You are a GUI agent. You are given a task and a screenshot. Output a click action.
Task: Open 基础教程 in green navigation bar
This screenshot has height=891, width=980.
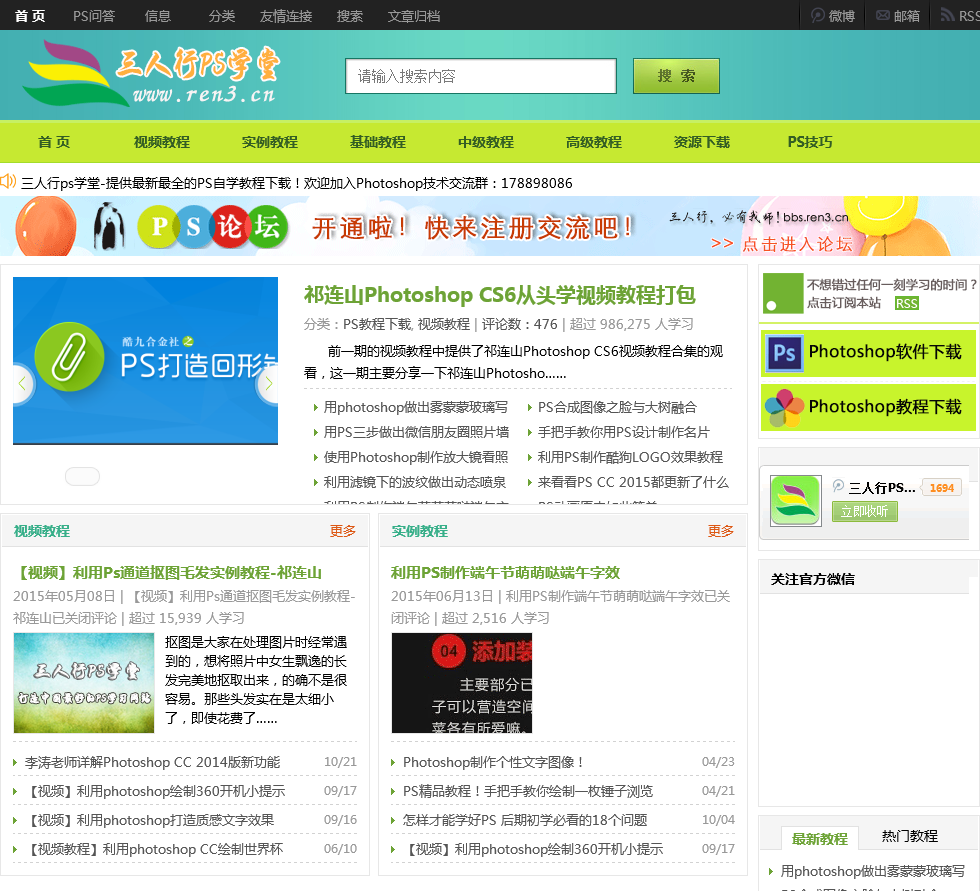pyautogui.click(x=378, y=142)
